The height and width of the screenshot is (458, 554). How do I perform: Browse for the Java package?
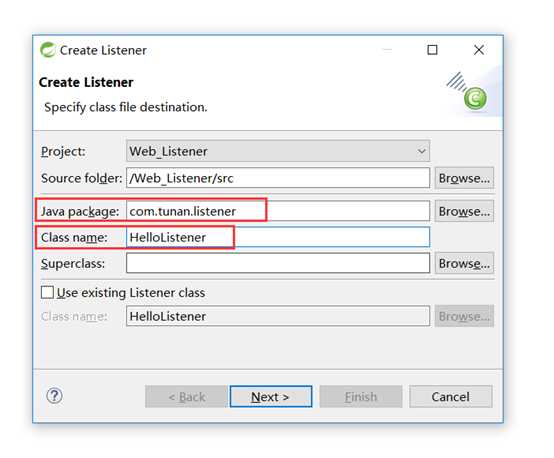(464, 211)
